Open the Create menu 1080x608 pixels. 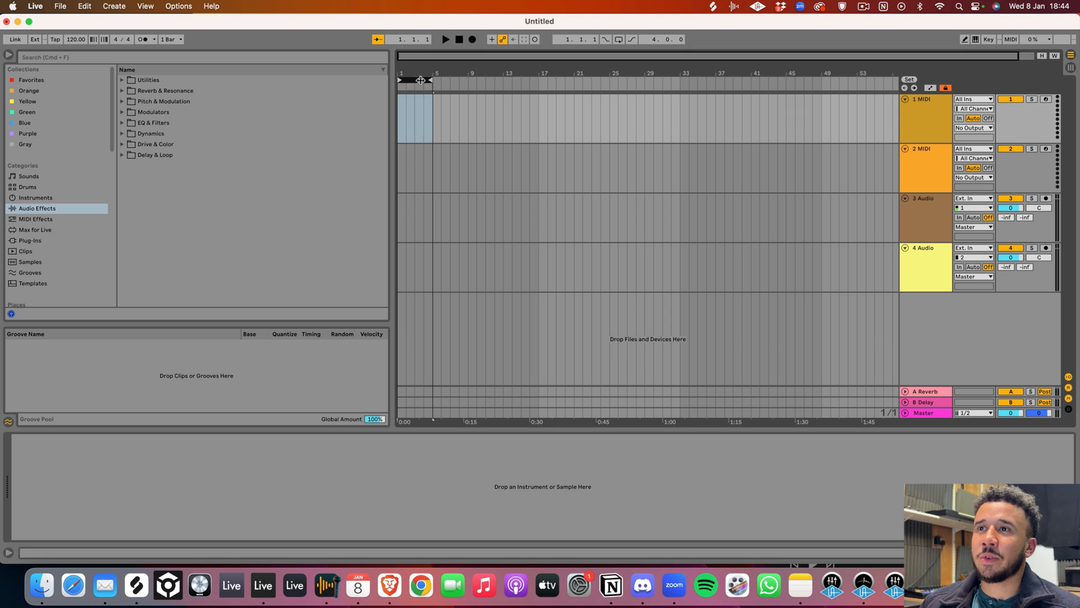pyautogui.click(x=114, y=6)
